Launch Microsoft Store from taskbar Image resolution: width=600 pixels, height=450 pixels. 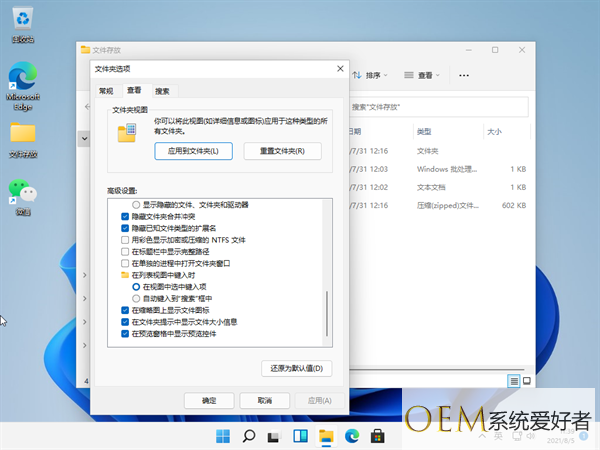[378, 436]
